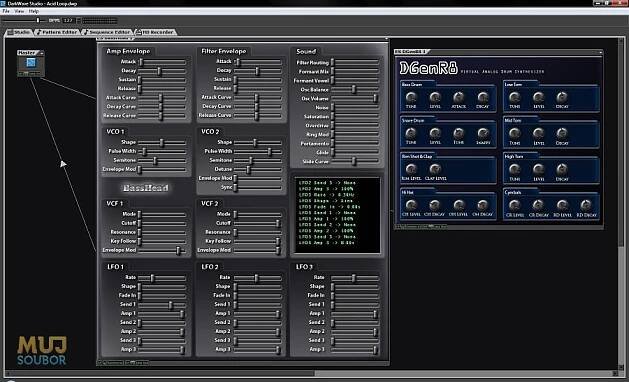This screenshot has height=382, width=629.
Task: Click the VCO 1 Semitone slider
Action: tap(162, 161)
